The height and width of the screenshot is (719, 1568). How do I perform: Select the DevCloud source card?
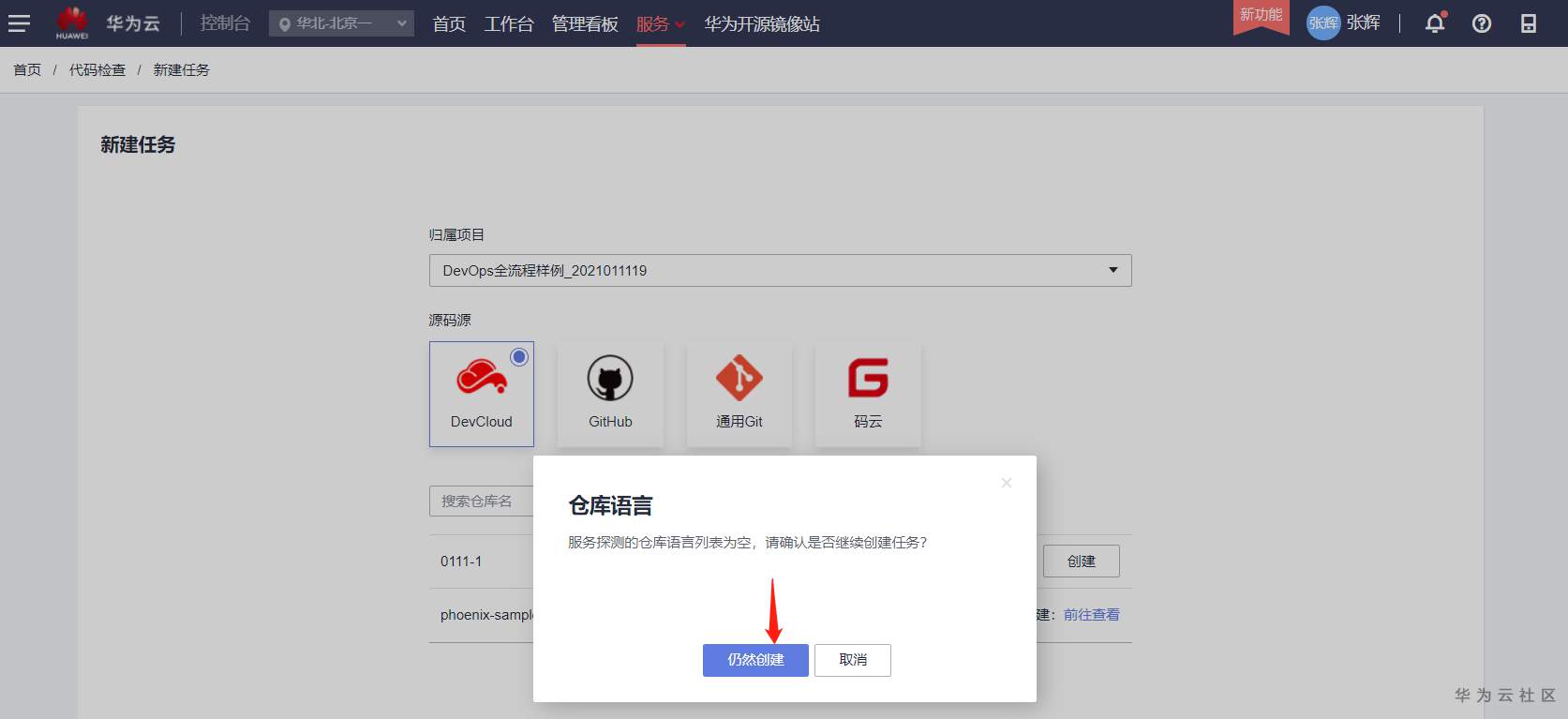pos(482,394)
